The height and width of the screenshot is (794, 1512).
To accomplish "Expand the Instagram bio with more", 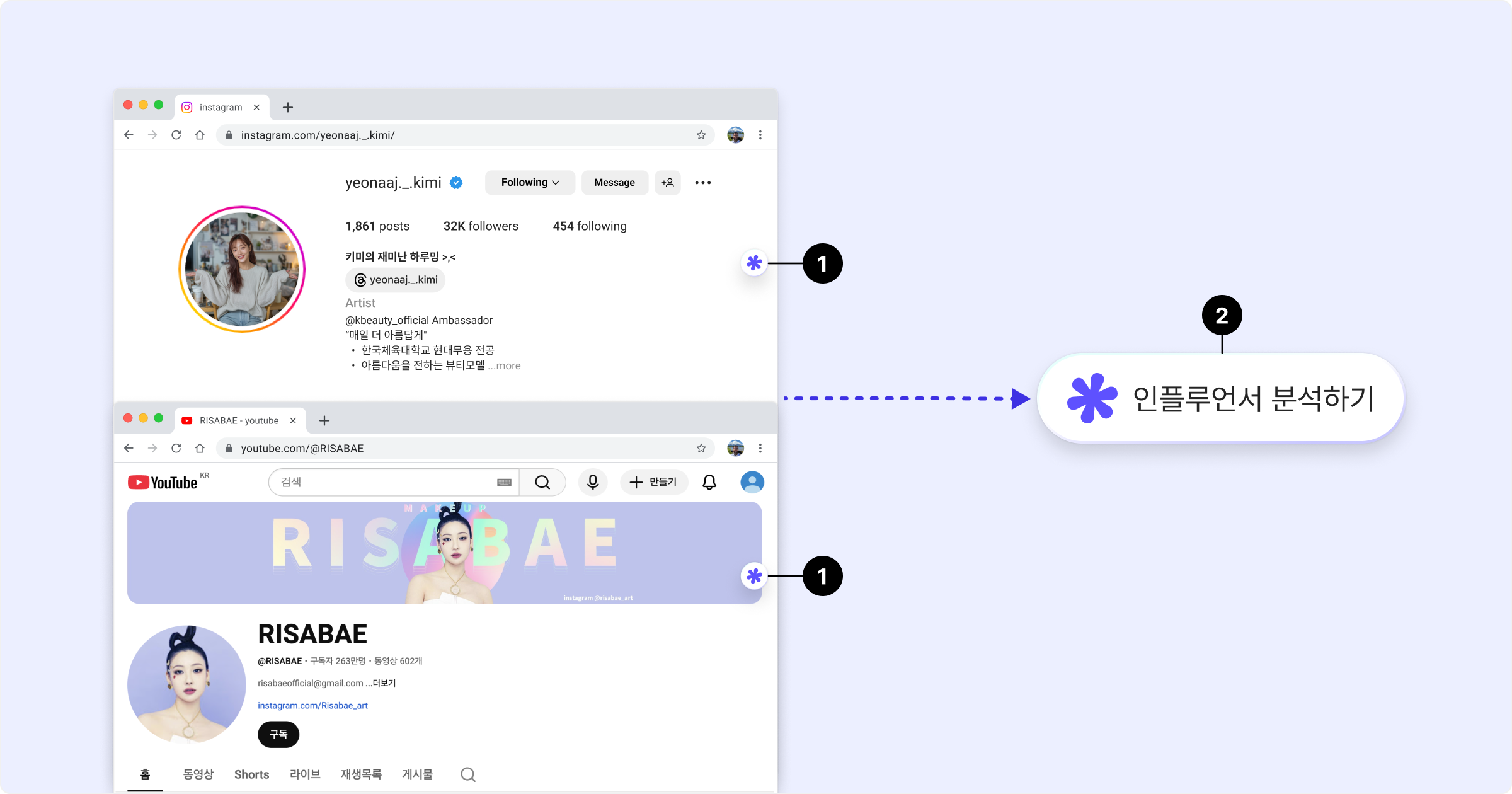I will (504, 365).
